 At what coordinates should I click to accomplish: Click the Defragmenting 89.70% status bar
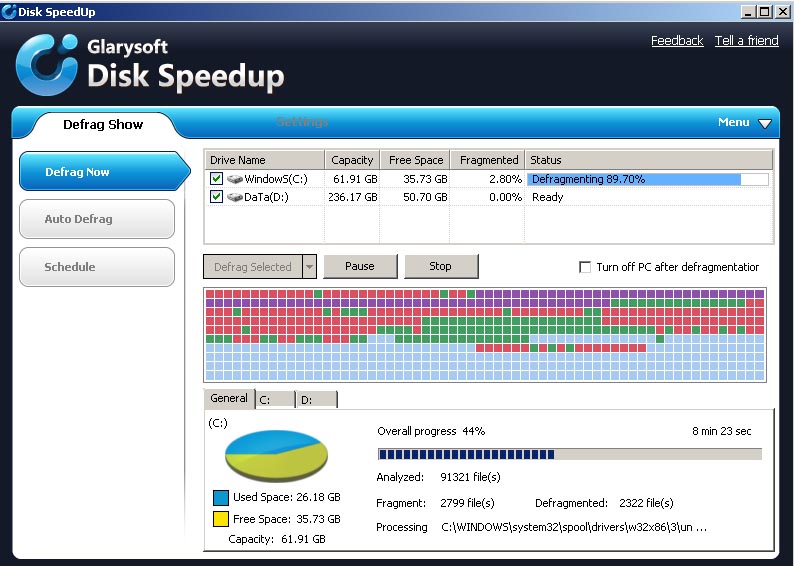click(x=648, y=179)
